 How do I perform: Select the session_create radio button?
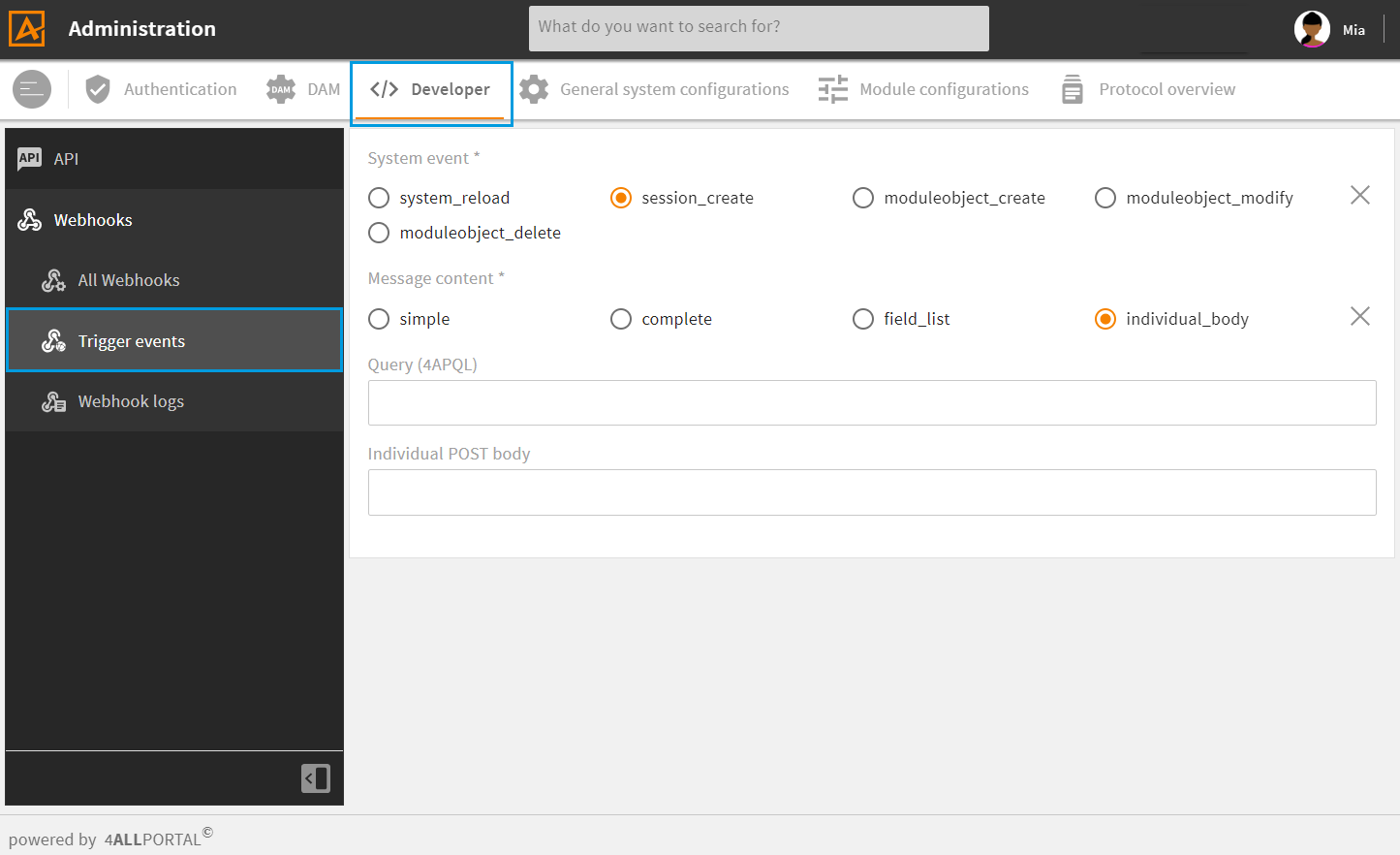point(621,198)
